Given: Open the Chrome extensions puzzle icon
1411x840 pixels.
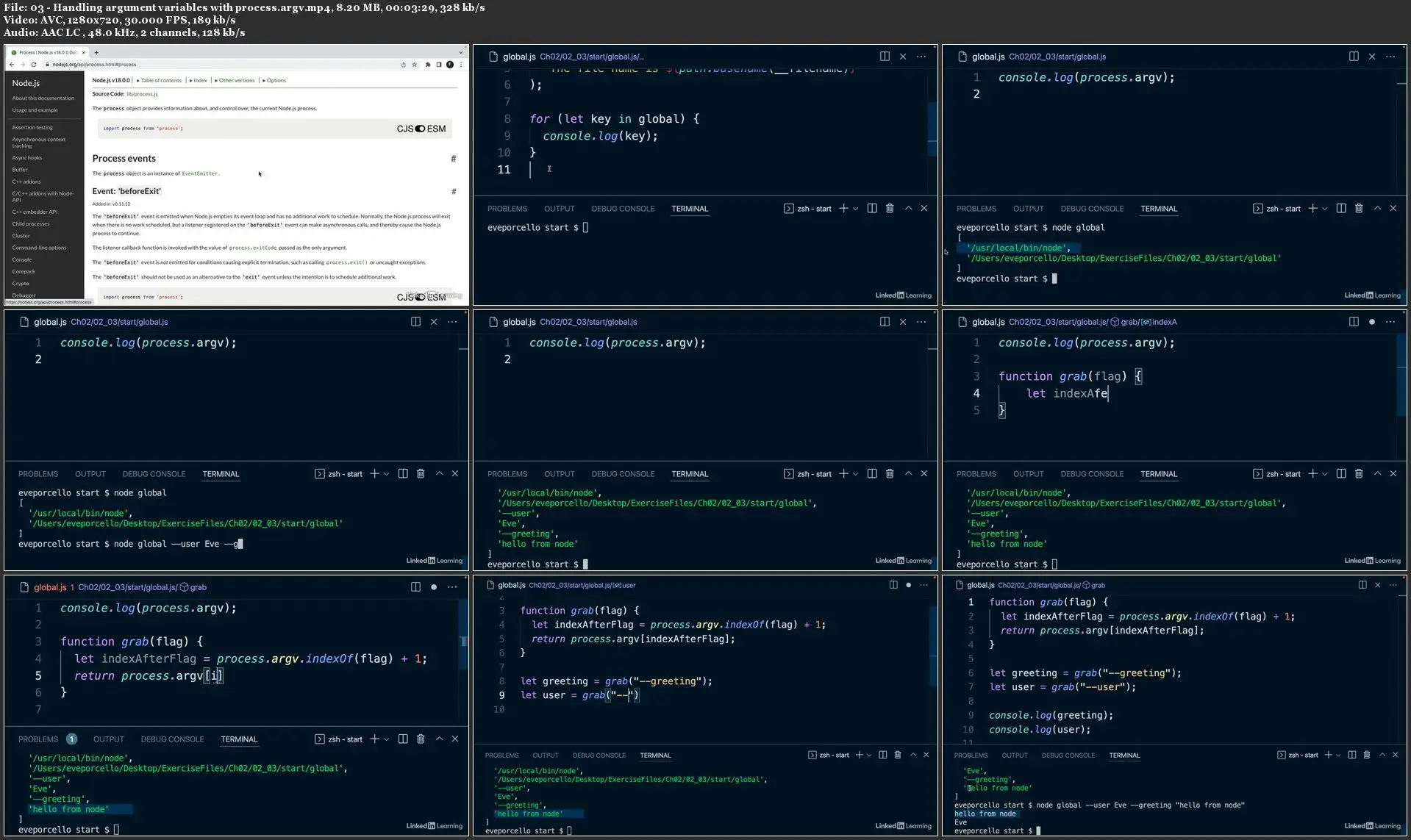Looking at the screenshot, I should [x=428, y=65].
